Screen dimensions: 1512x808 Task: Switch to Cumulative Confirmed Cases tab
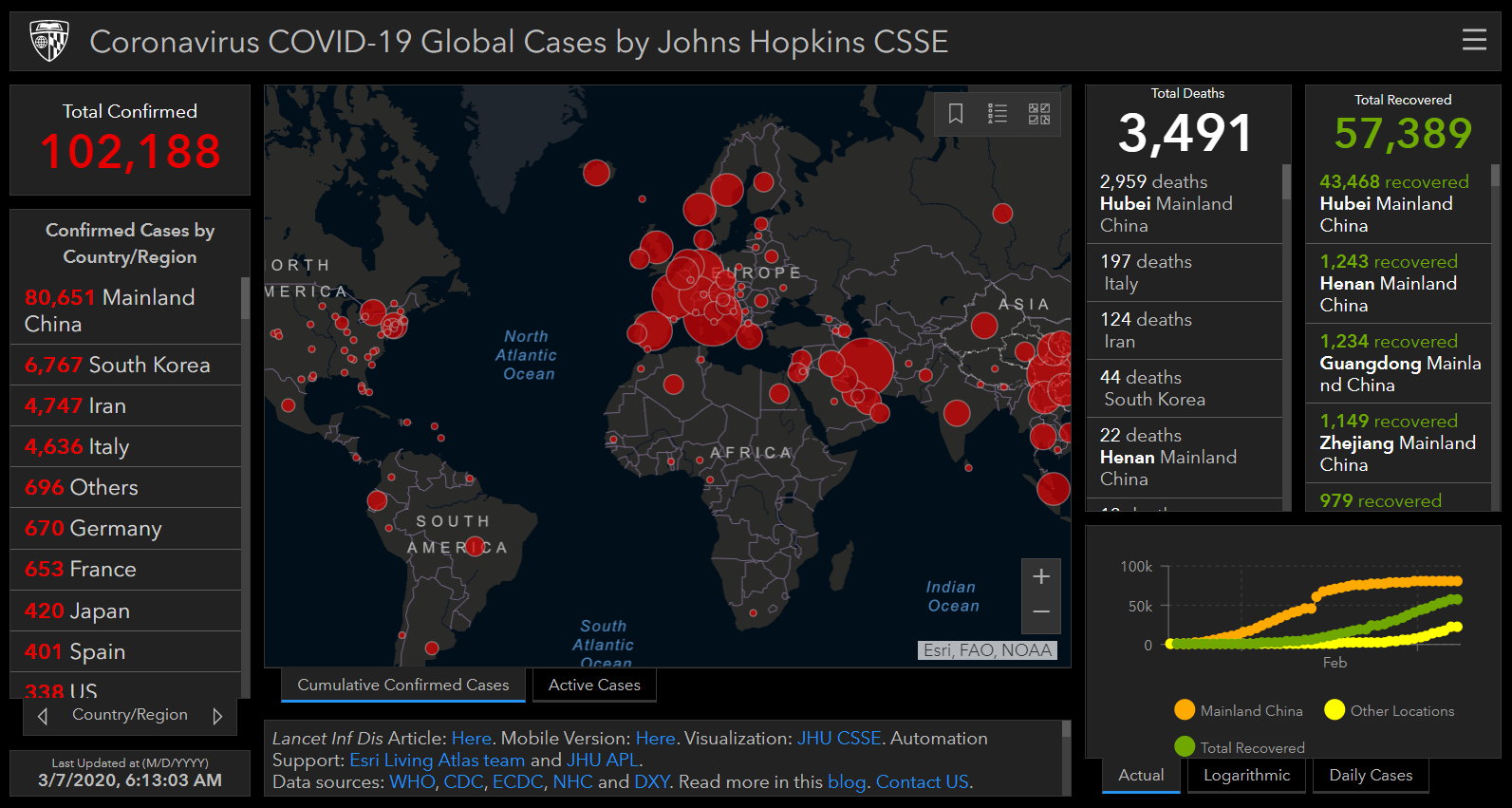pyautogui.click(x=403, y=685)
